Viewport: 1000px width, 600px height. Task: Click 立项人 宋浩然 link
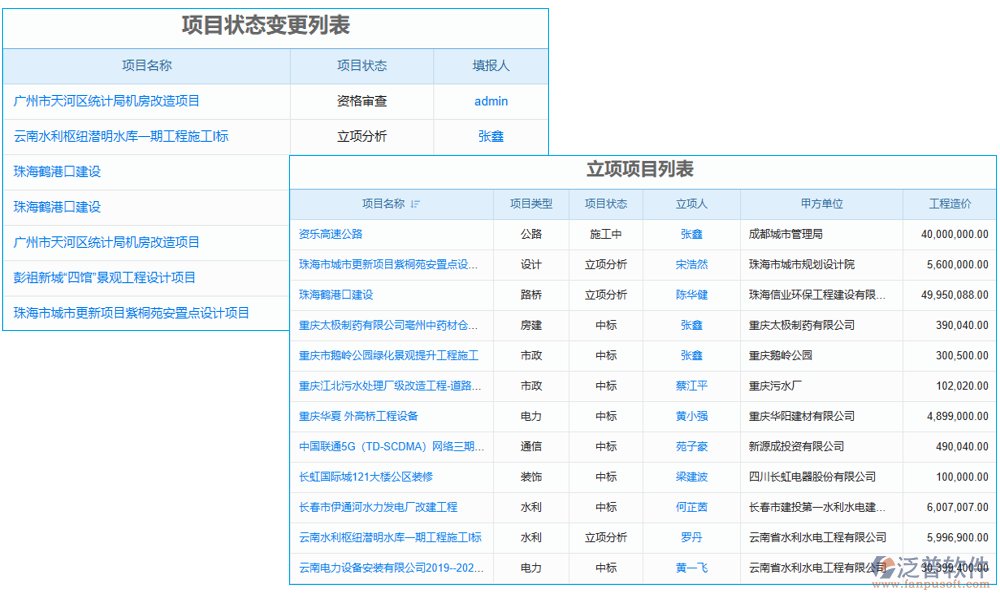click(691, 265)
